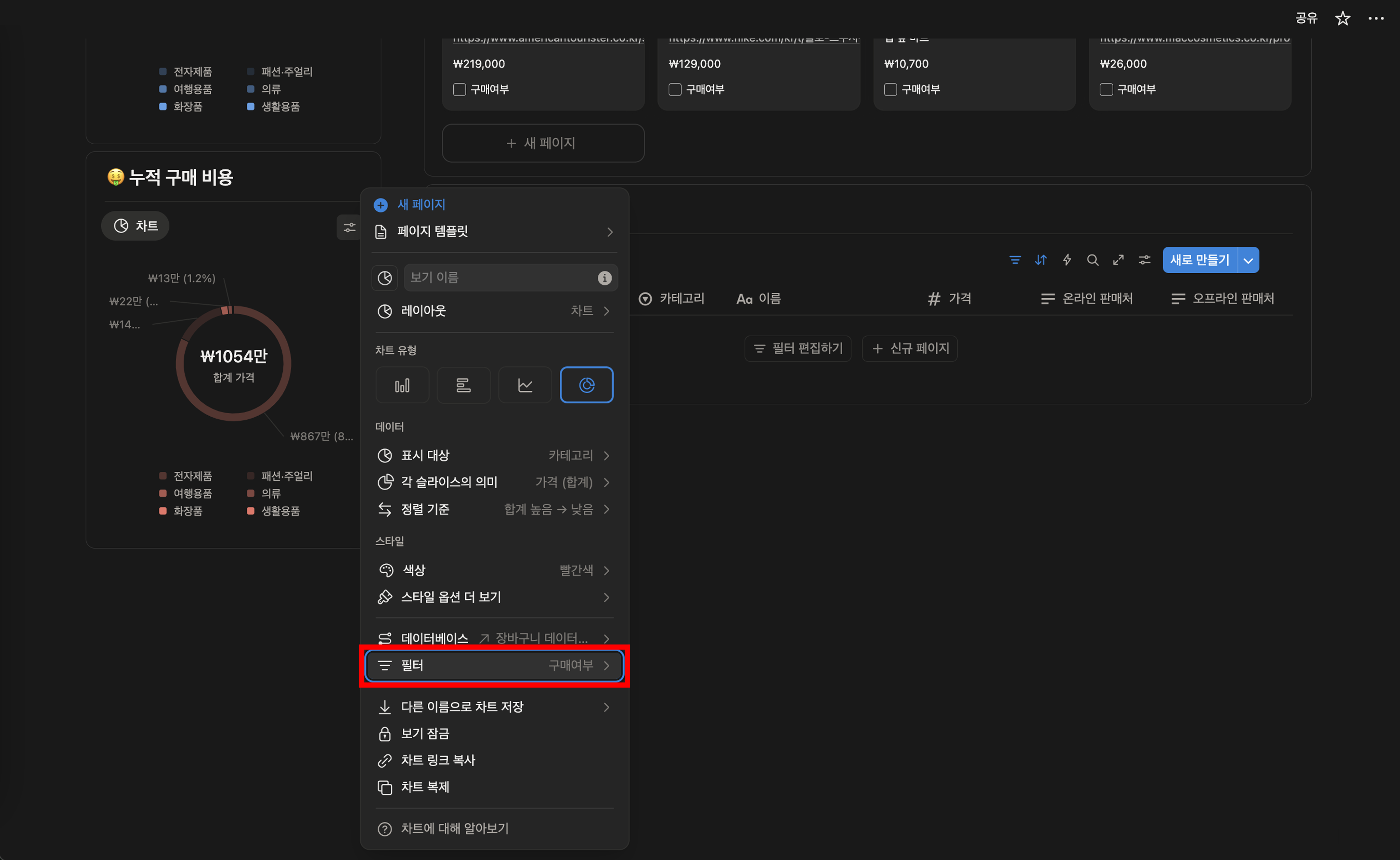Click the 공유 share button
Viewport: 1400px width, 860px height.
point(1306,18)
